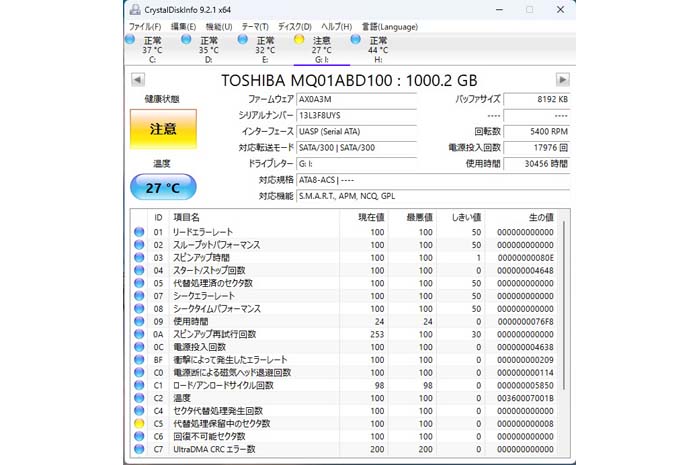700x465 pixels.
Task: Click the transfer mode field SATA/300
Action: point(356,147)
